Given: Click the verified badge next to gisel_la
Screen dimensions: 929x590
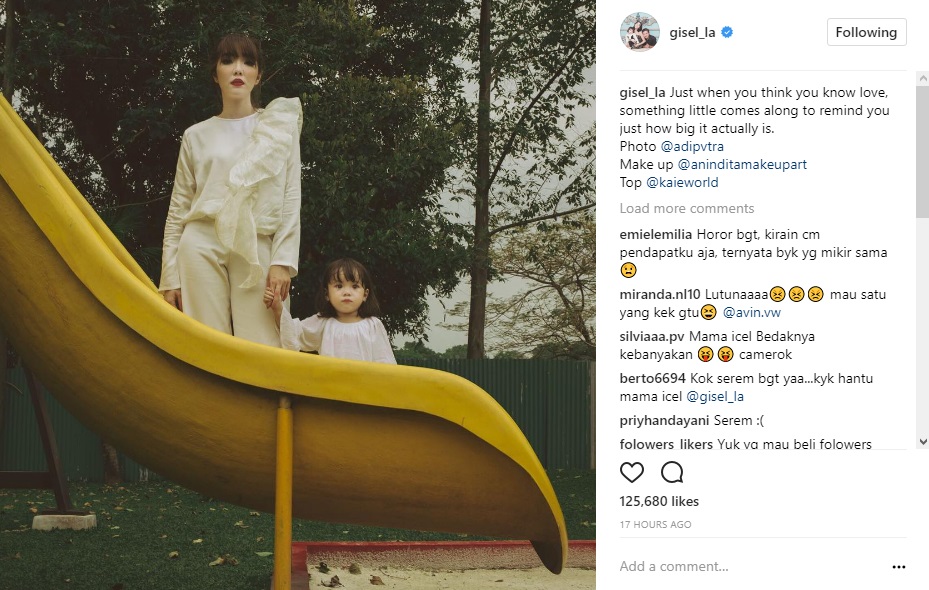Looking at the screenshot, I should click(727, 33).
